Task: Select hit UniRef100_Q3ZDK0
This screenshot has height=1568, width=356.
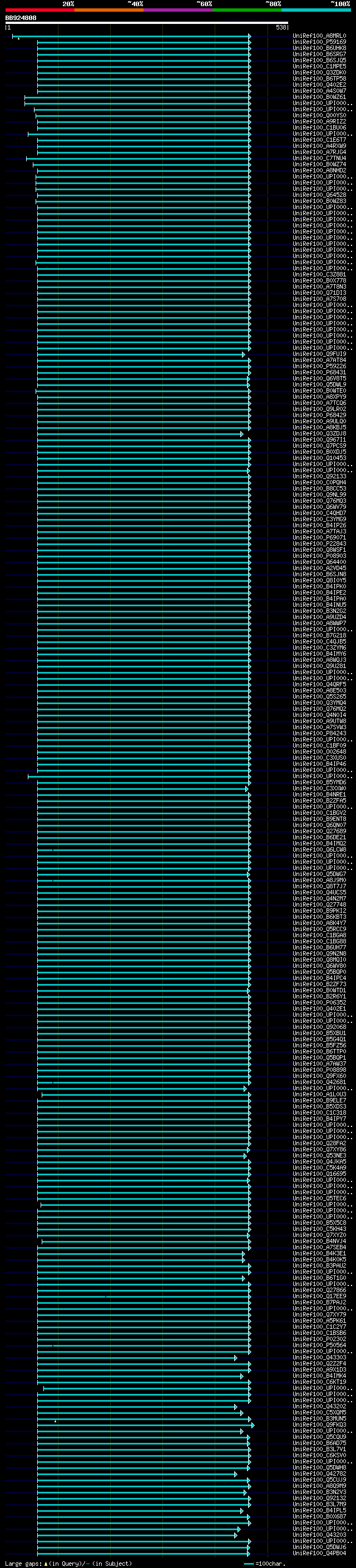Action: pyautogui.click(x=319, y=72)
